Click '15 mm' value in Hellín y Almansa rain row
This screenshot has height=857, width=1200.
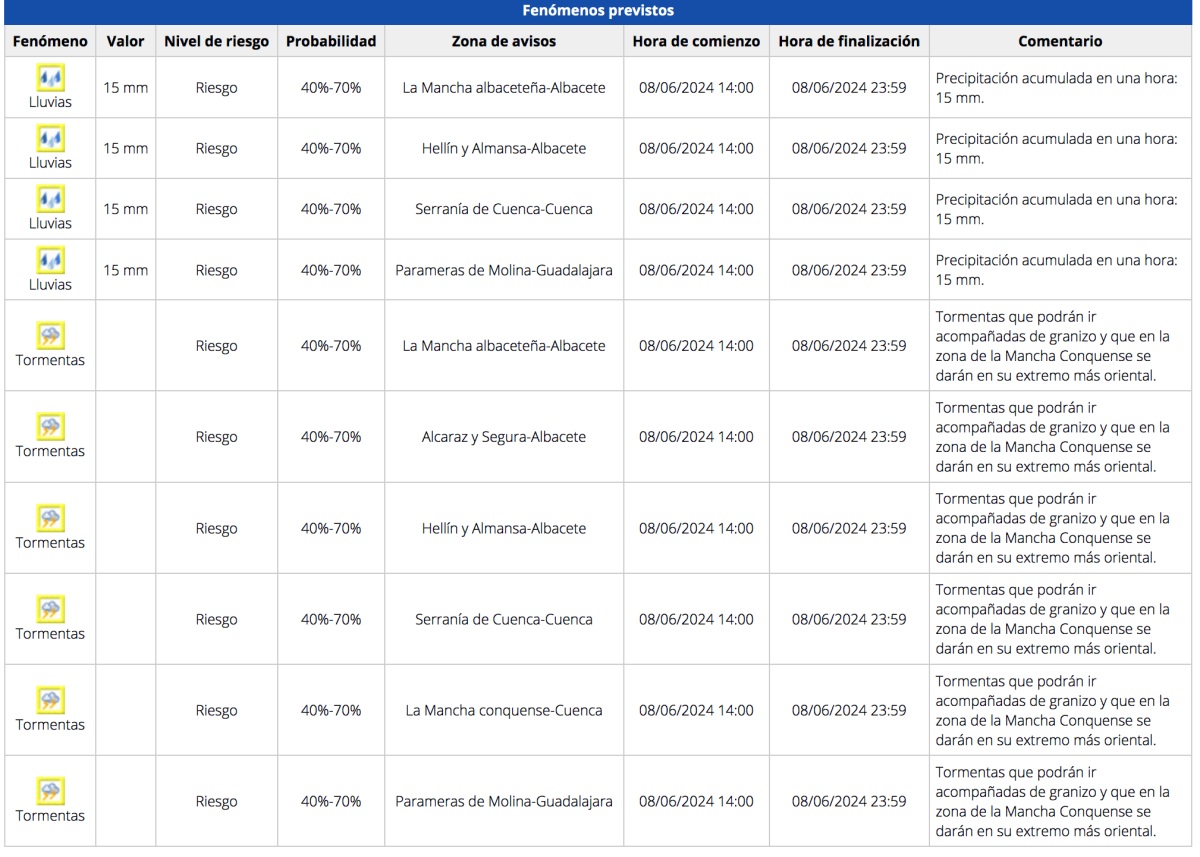pyautogui.click(x=126, y=148)
